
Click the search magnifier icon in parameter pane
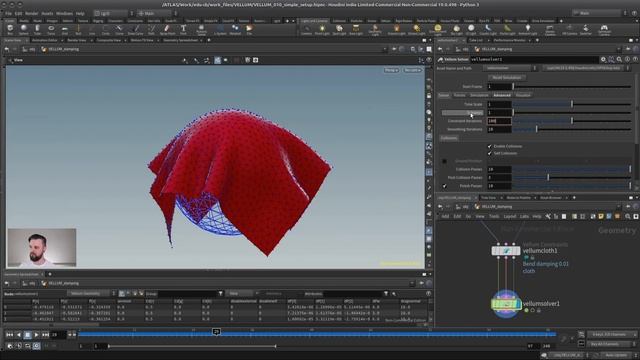(619, 60)
